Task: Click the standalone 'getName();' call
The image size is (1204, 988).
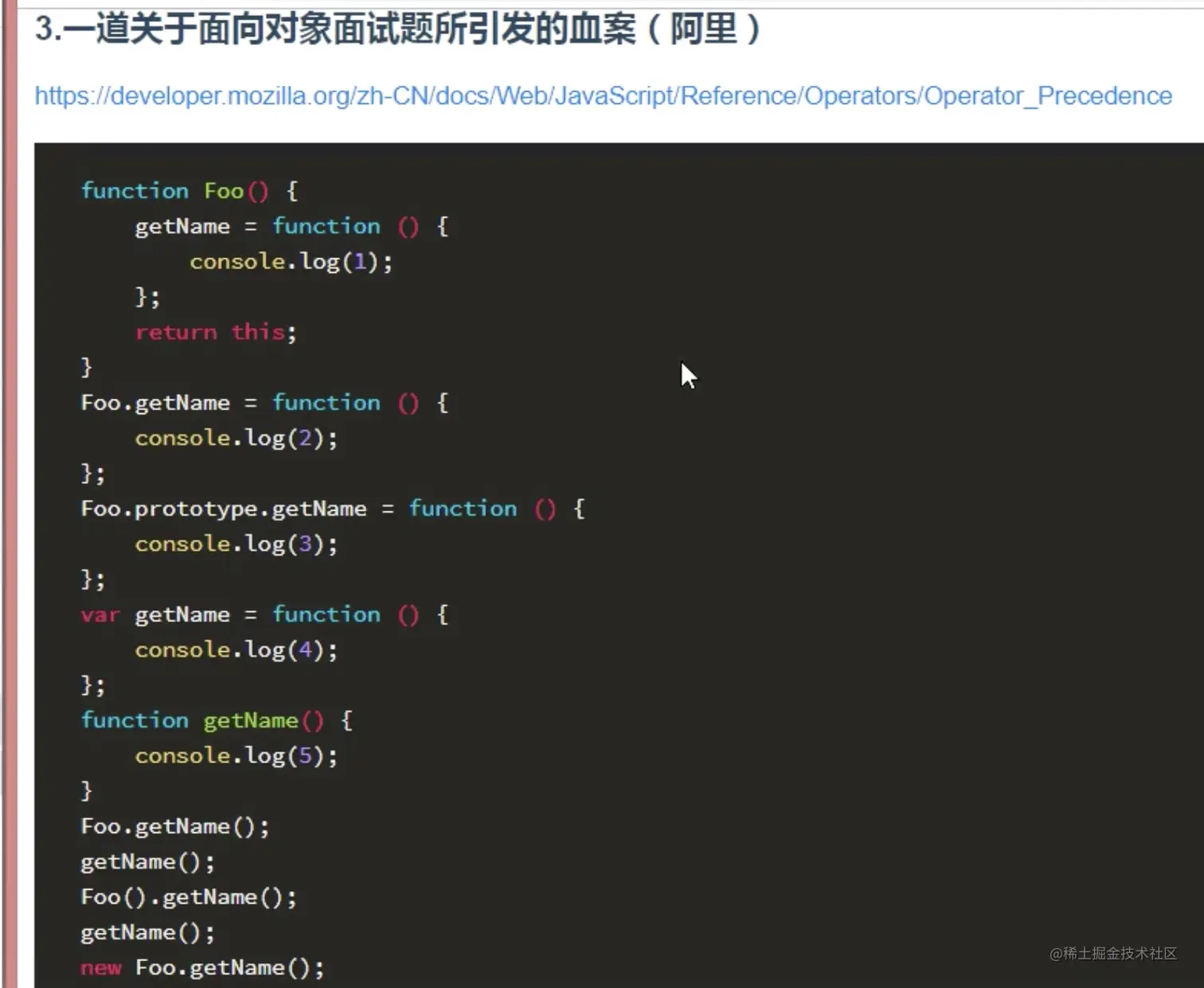Action: pyautogui.click(x=147, y=861)
